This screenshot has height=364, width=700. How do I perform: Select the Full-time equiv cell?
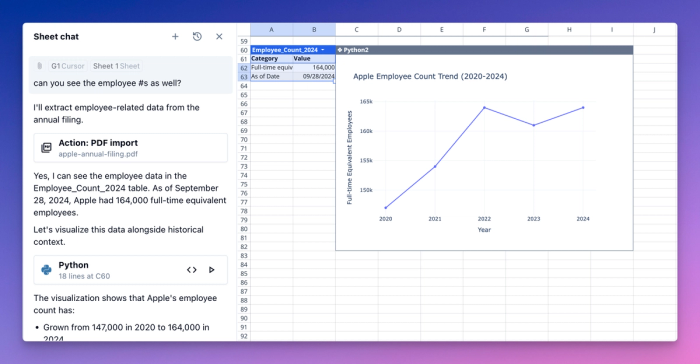coord(272,67)
